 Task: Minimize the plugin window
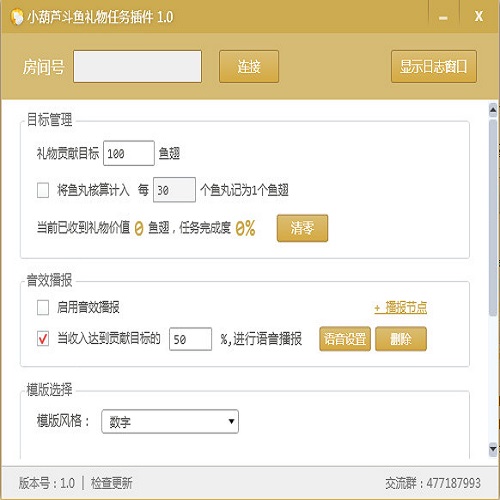(443, 16)
